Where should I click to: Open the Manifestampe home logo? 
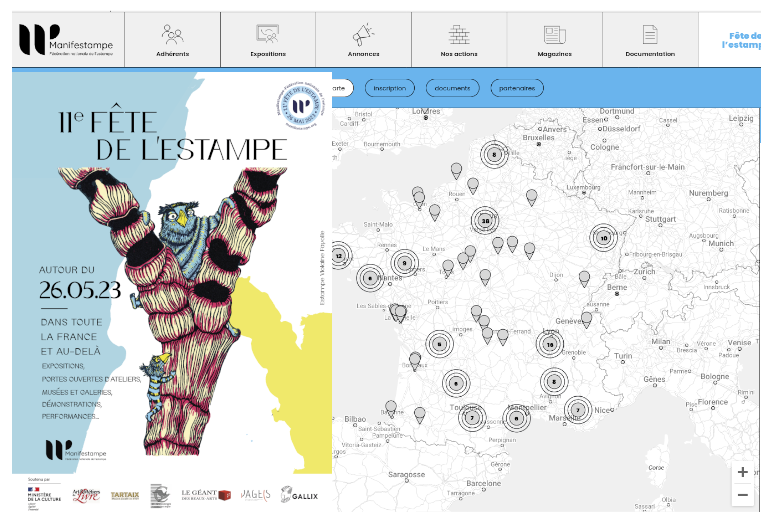pyautogui.click(x=66, y=40)
